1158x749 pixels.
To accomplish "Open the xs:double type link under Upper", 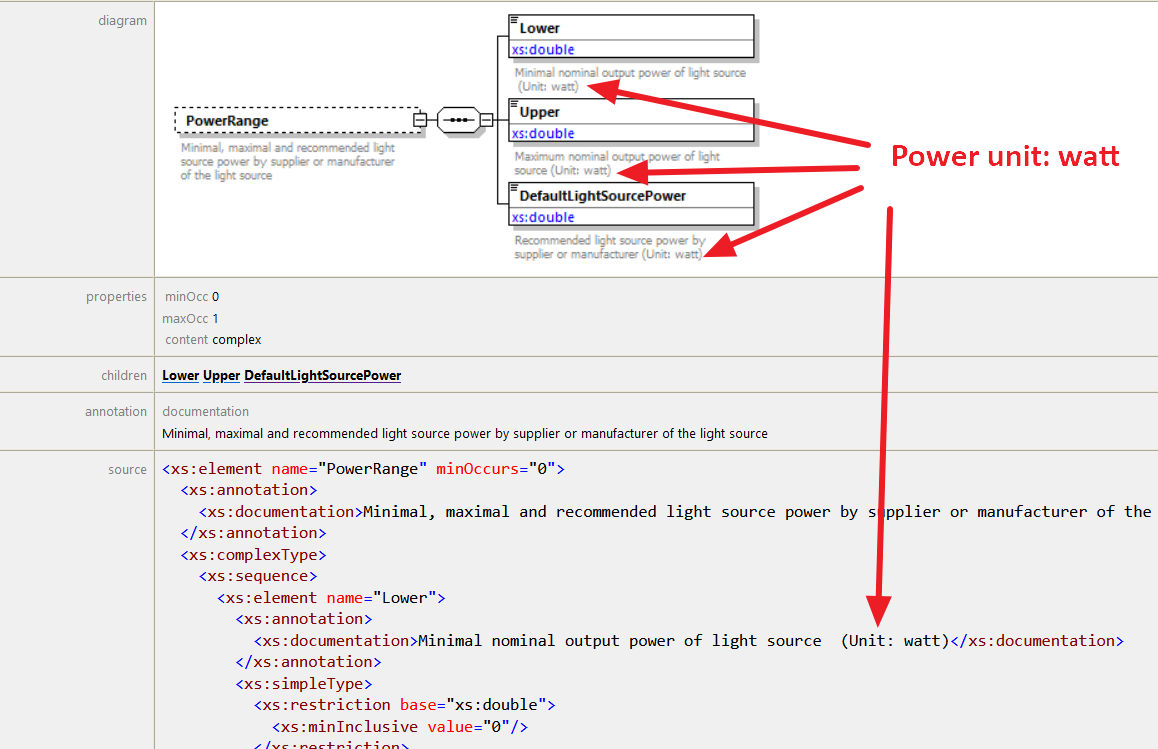I will click(x=543, y=134).
